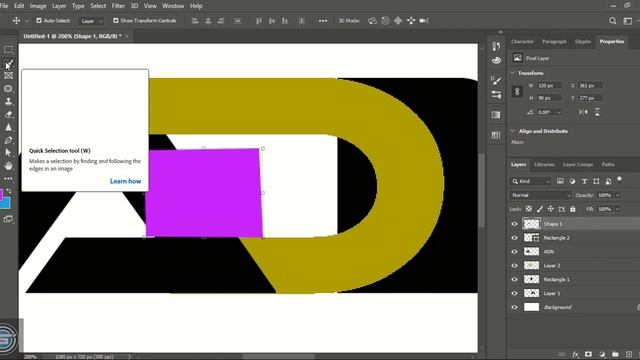Open the search icon at top right
This screenshot has width=640, height=360.
click(613, 21)
